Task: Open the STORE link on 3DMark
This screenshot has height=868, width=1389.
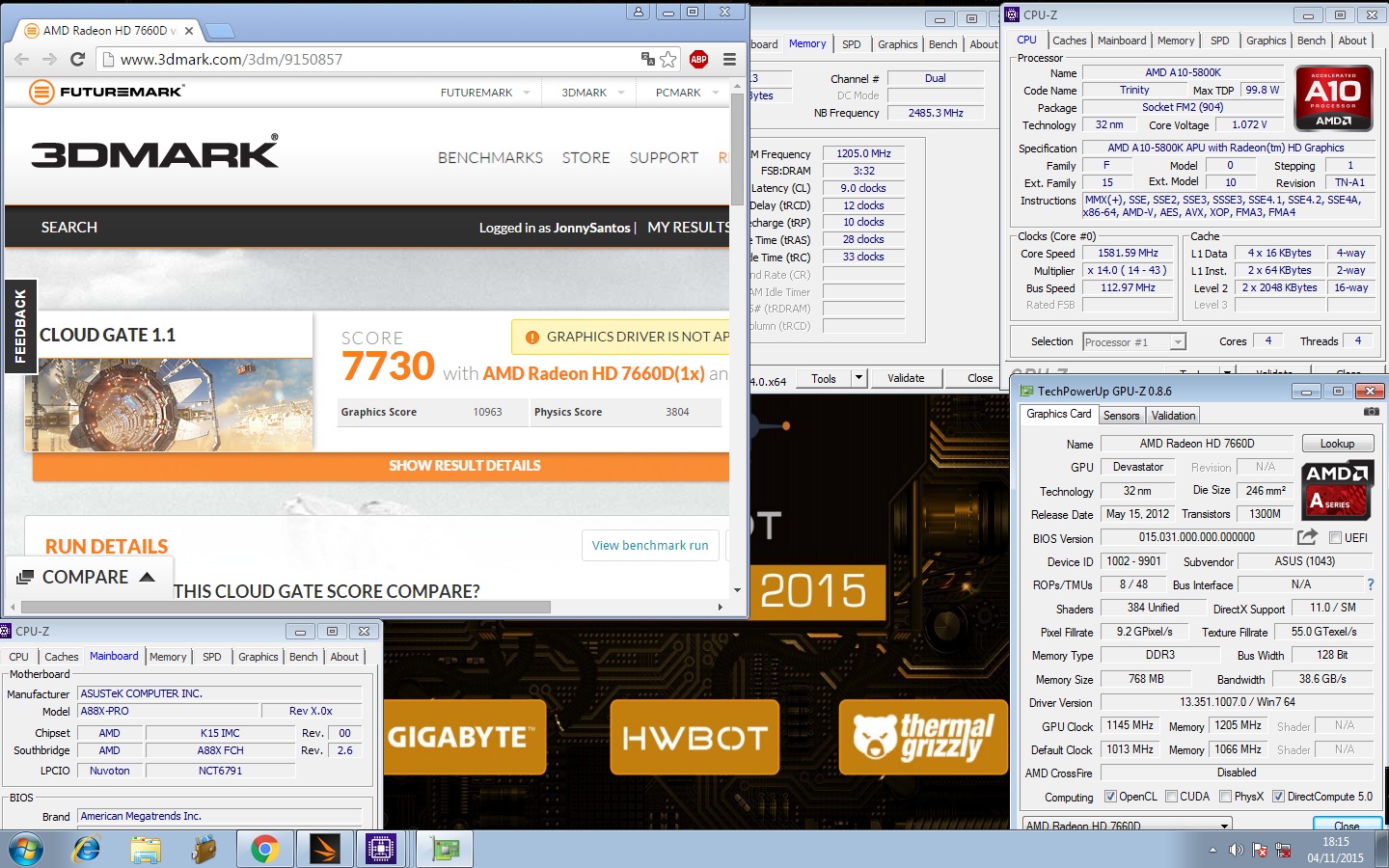Action: (x=586, y=157)
